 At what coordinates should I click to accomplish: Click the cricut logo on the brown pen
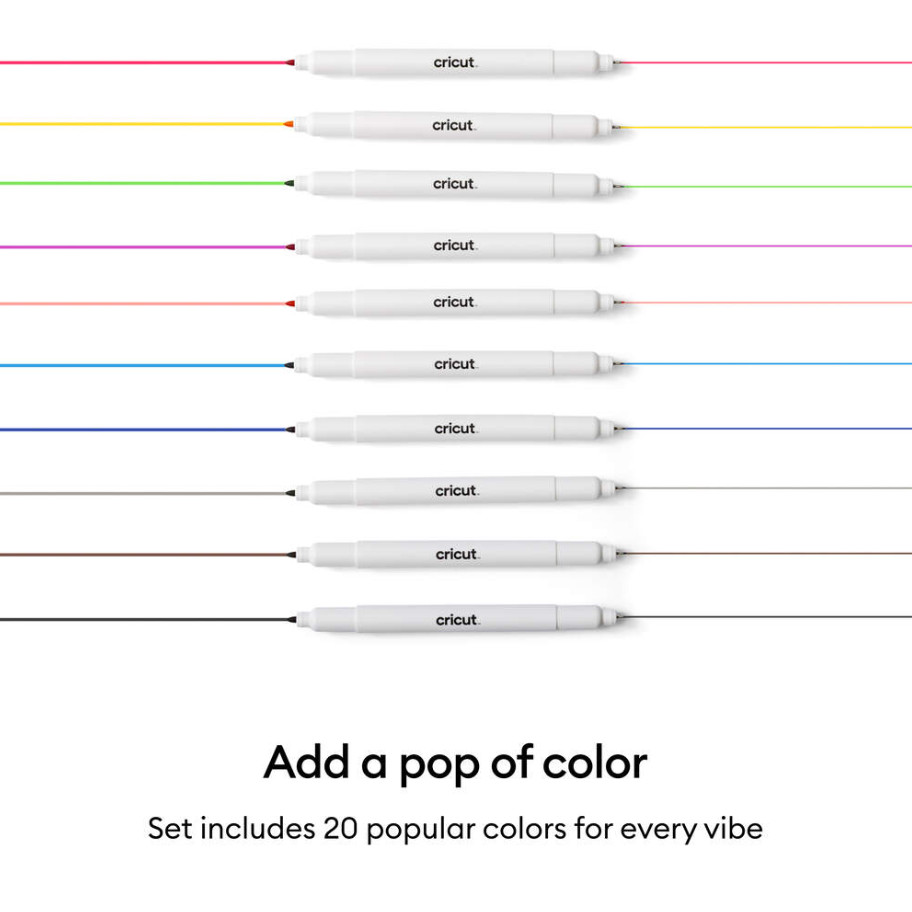[x=456, y=554]
